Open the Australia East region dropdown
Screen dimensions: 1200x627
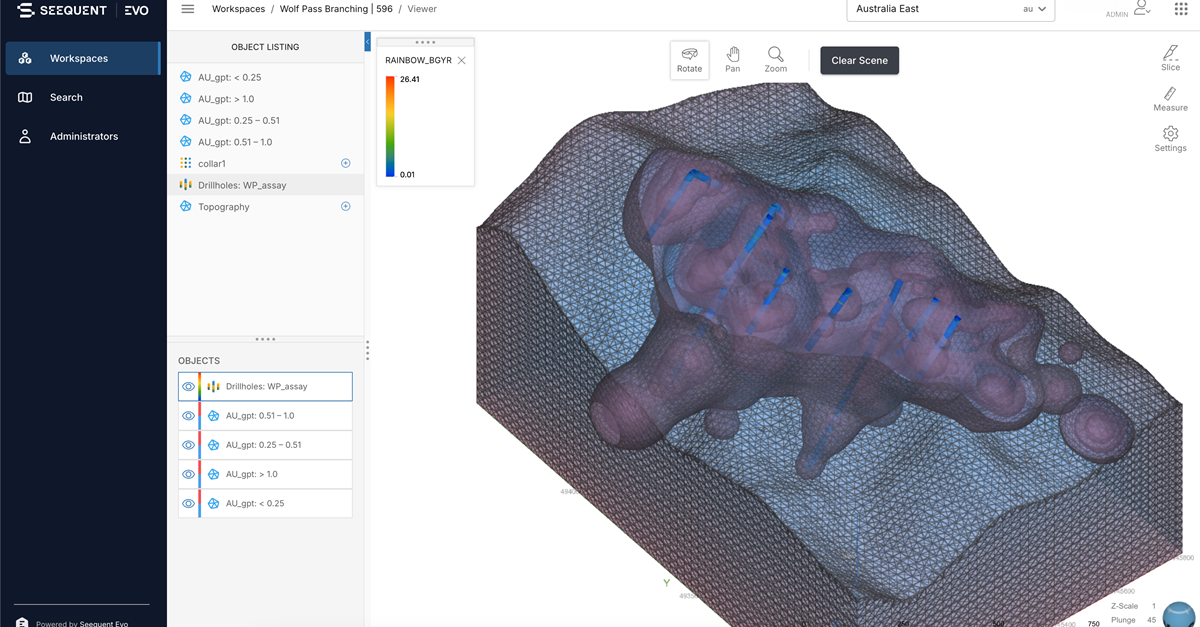tap(950, 9)
